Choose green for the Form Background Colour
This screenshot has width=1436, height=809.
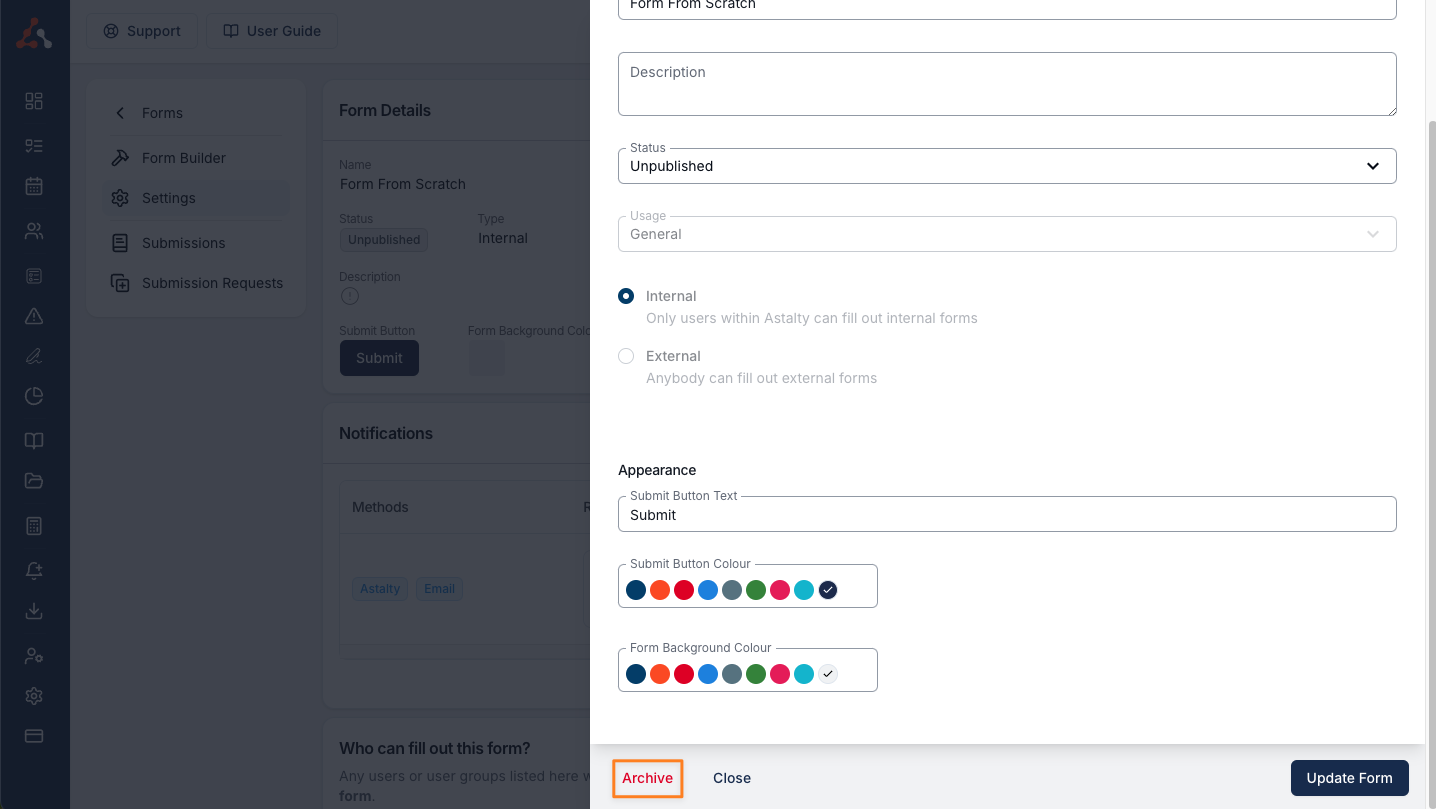(756, 674)
